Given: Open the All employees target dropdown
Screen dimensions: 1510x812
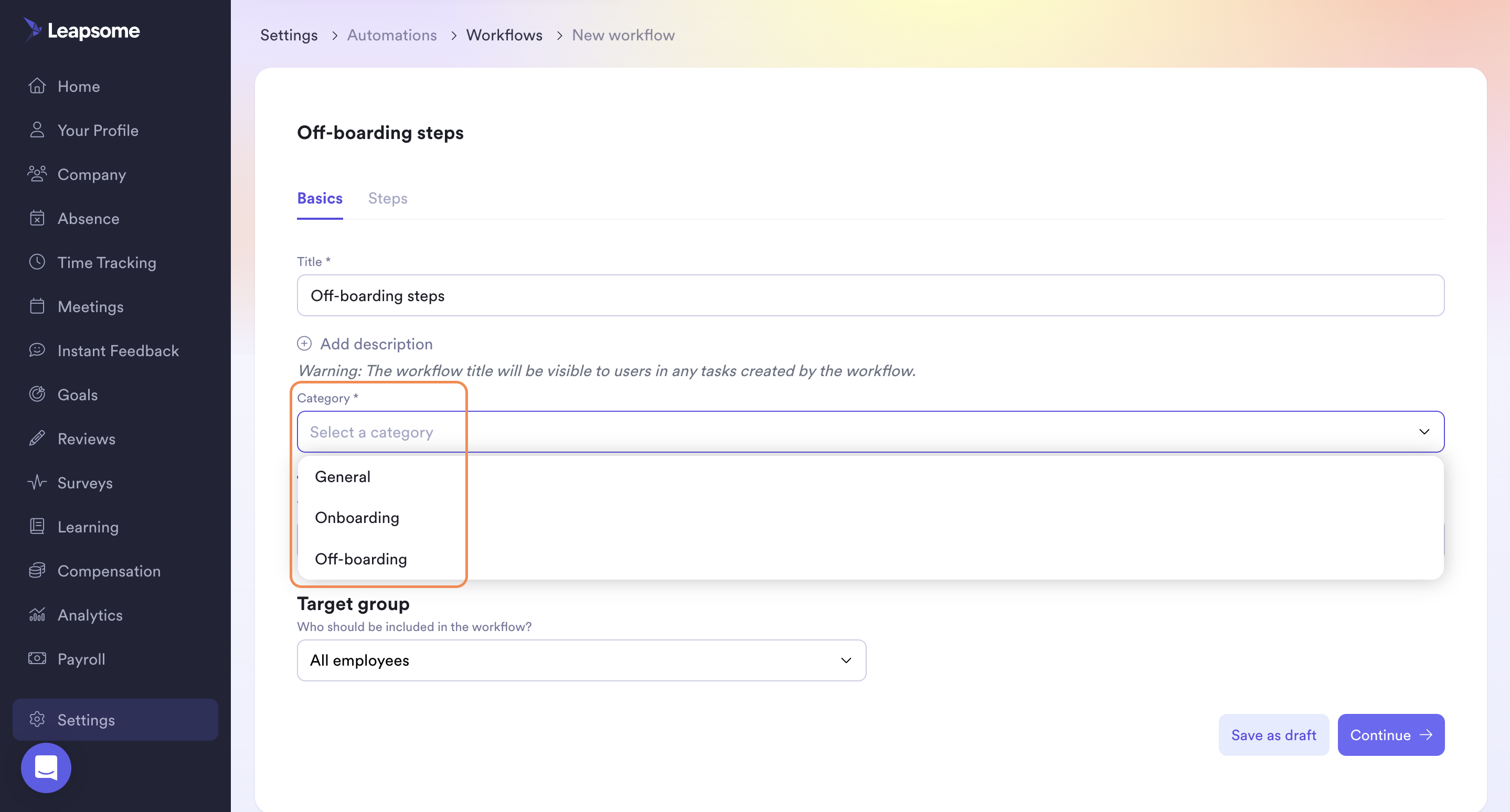Looking at the screenshot, I should pyautogui.click(x=581, y=660).
